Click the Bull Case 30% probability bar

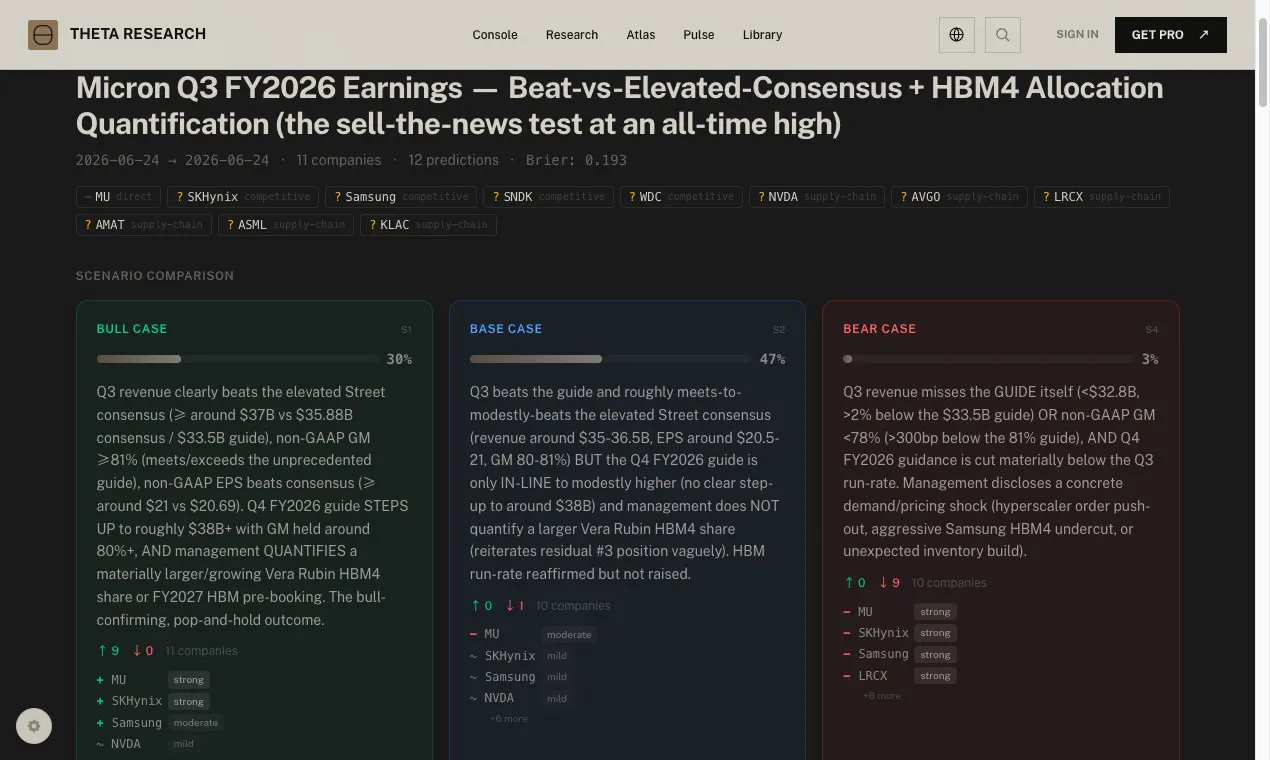point(237,359)
